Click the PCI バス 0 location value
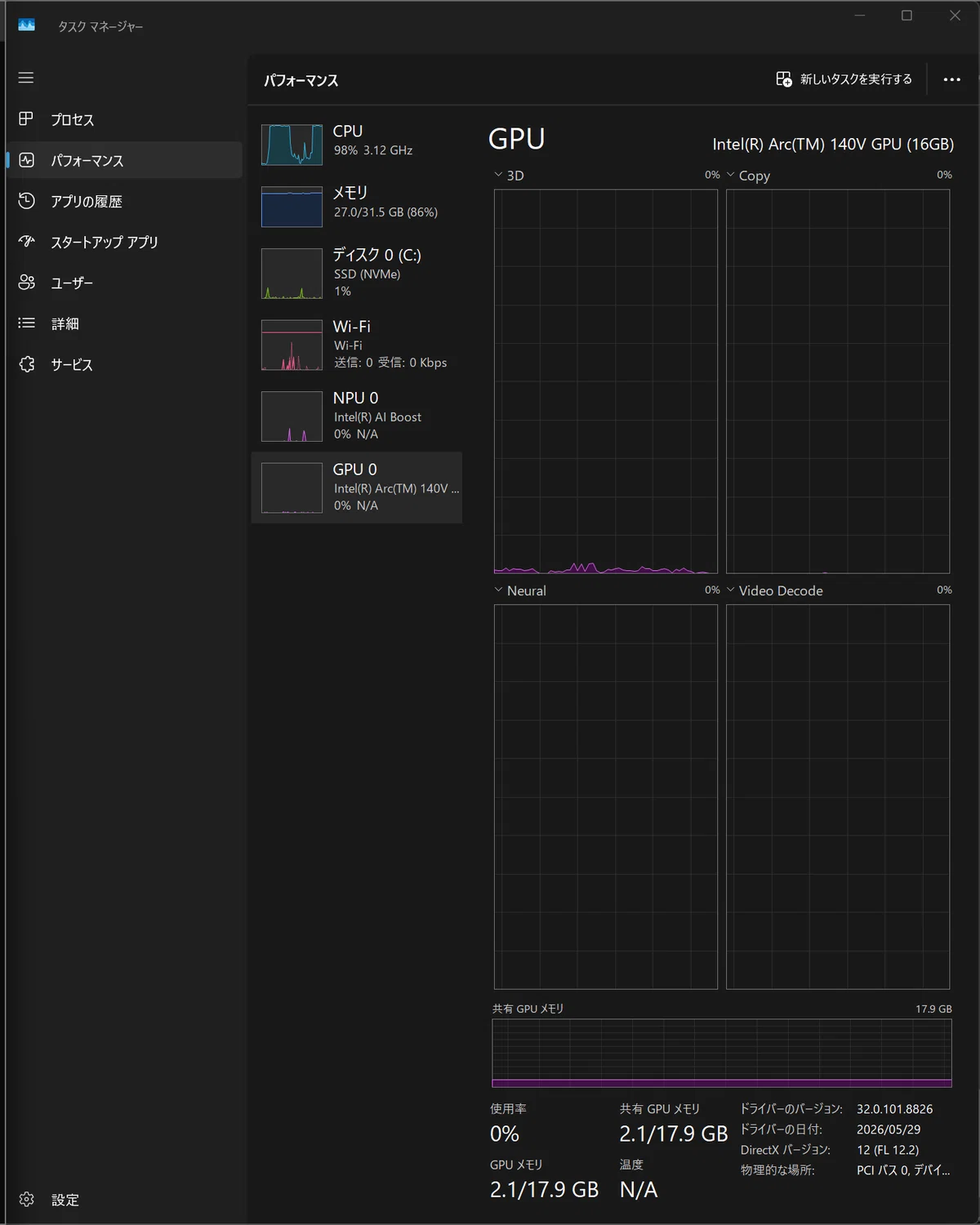 [x=903, y=1170]
